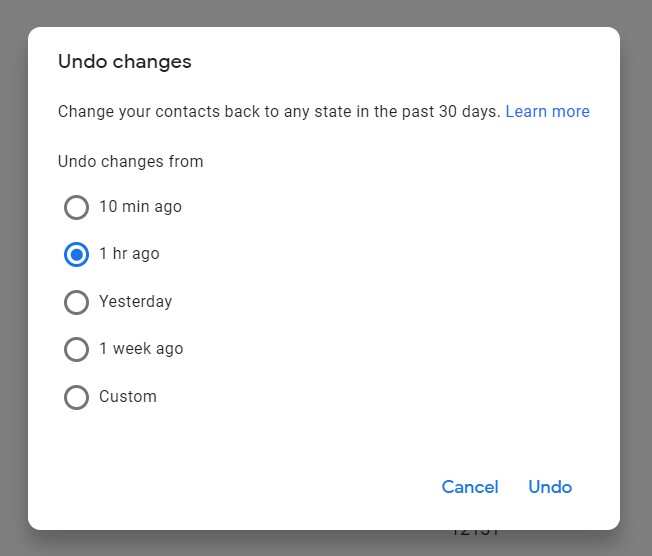Pick the 1 week ago radio option

click(x=76, y=349)
